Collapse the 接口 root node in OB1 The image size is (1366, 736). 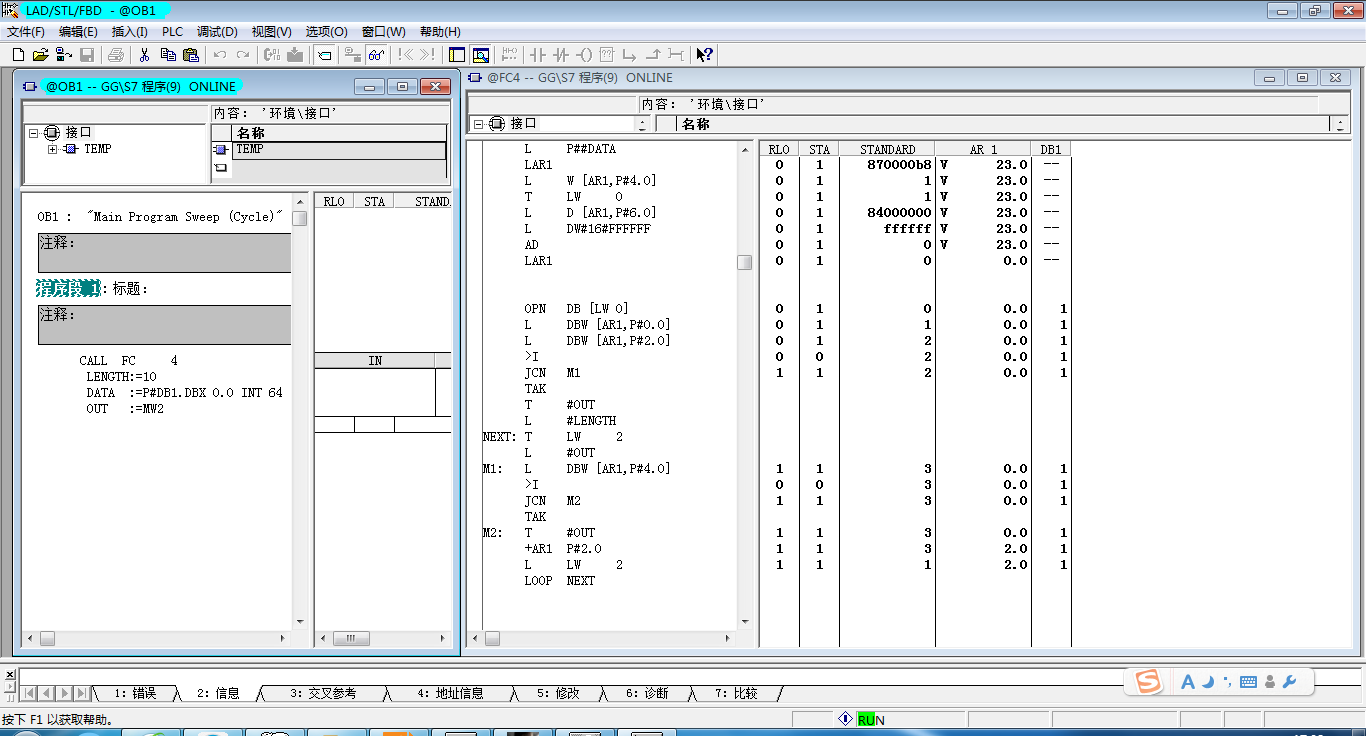coord(34,132)
